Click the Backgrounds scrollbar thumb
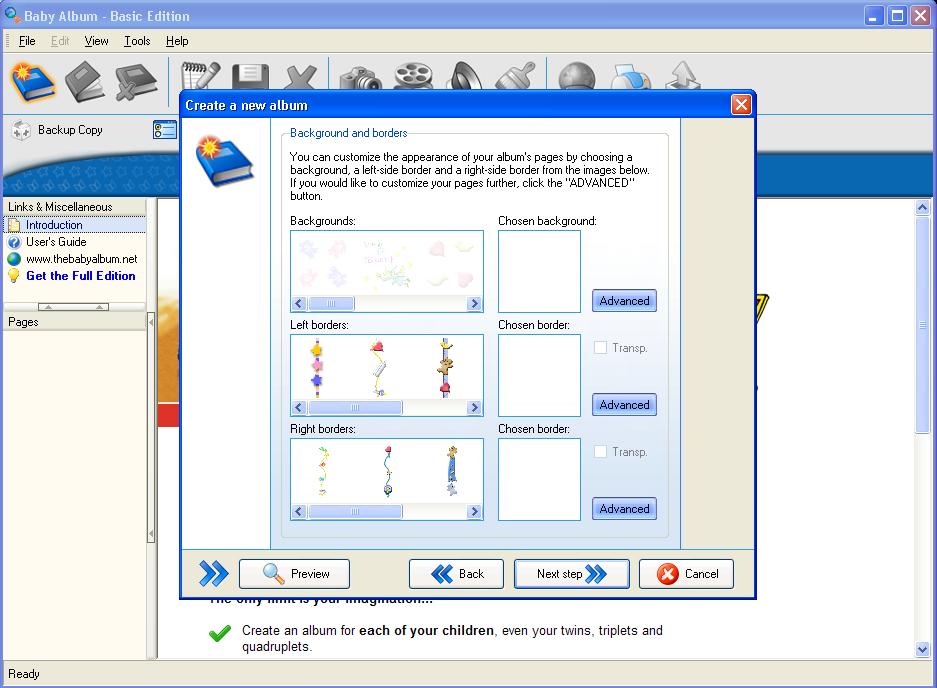 [331, 304]
